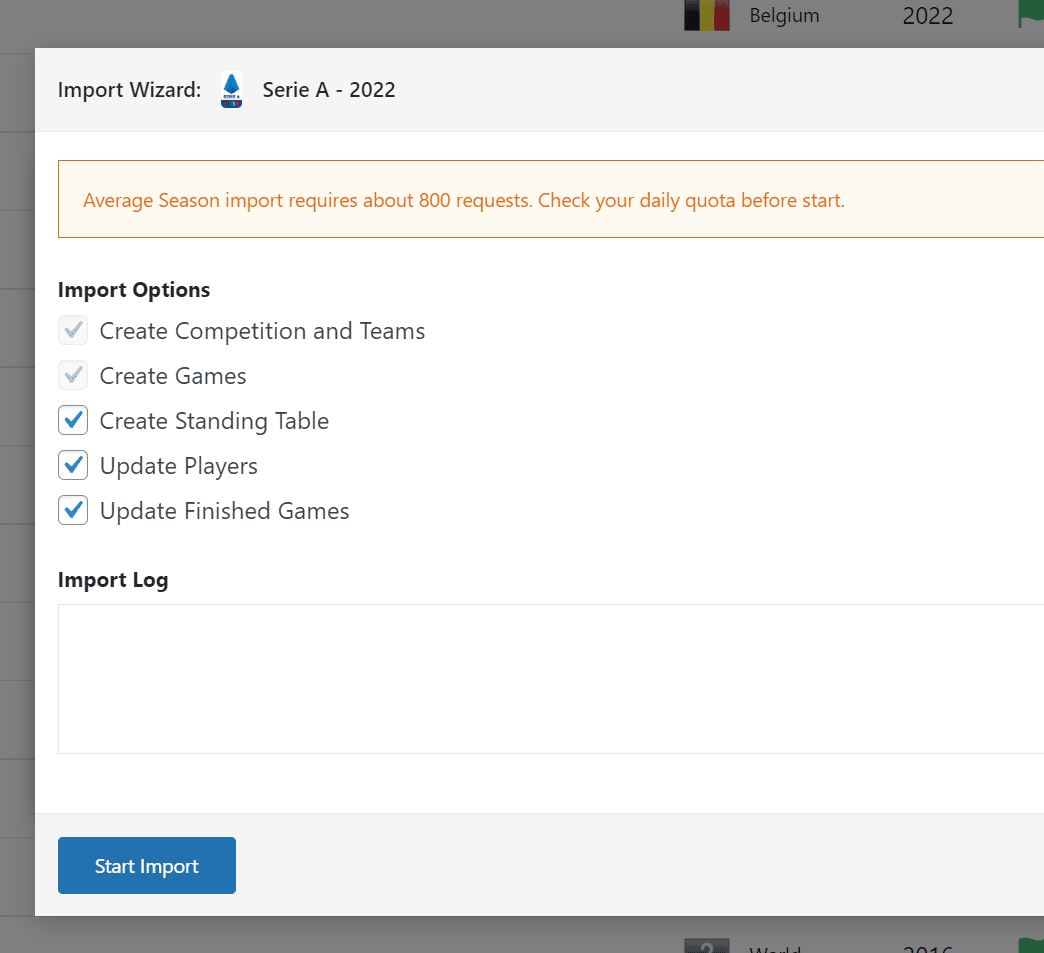
Task: Click the Serie A league logo in the wizard header
Action: 230,89
